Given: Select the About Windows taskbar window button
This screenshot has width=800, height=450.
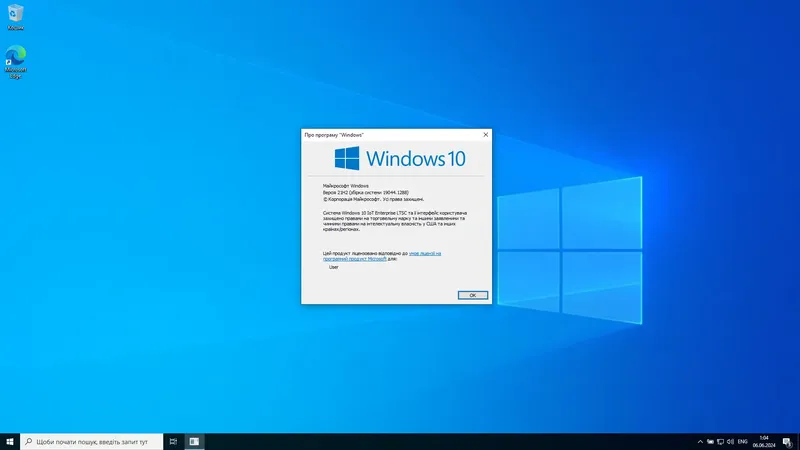Looking at the screenshot, I should tap(194, 441).
